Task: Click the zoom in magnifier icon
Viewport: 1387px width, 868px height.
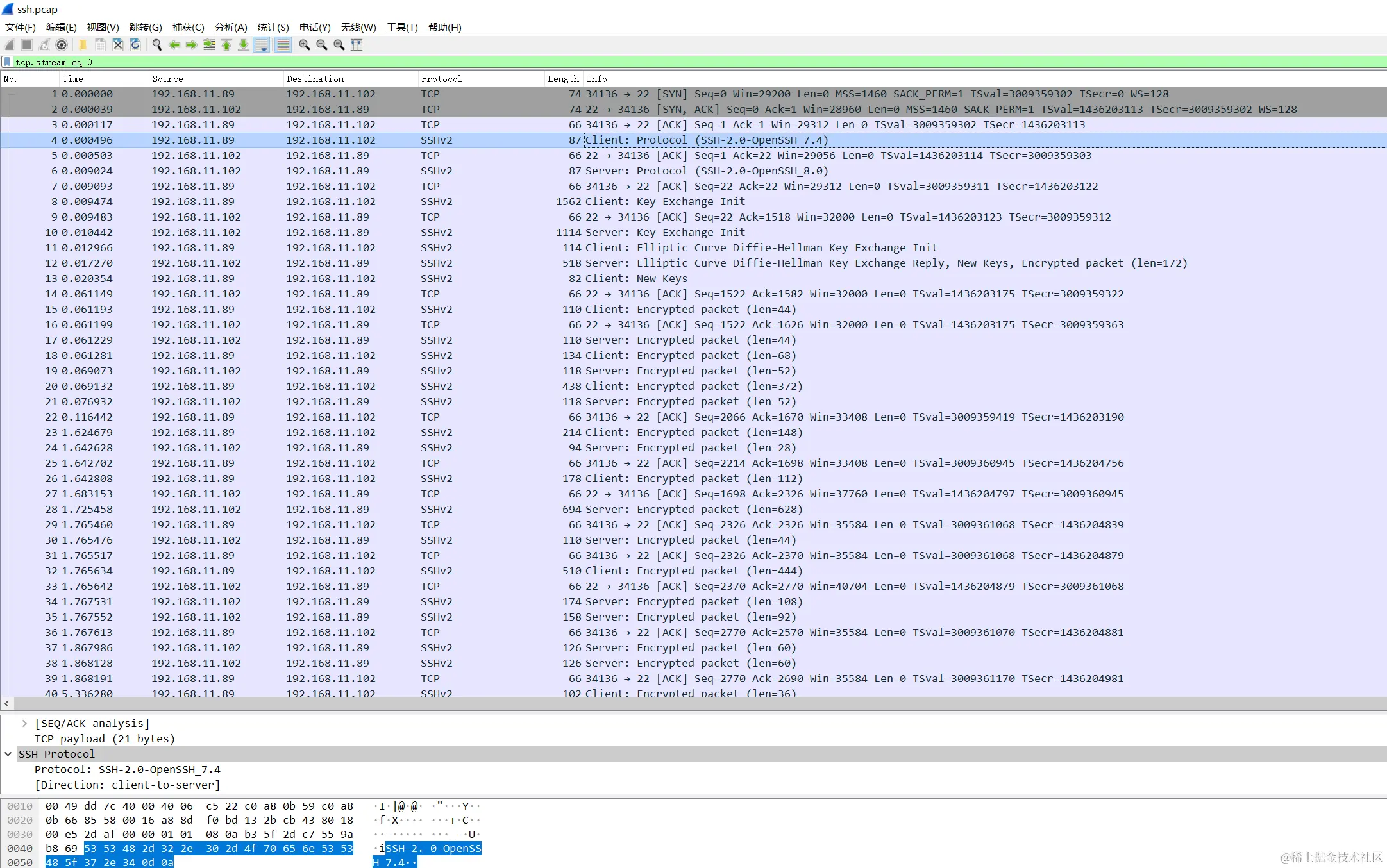Action: point(305,45)
